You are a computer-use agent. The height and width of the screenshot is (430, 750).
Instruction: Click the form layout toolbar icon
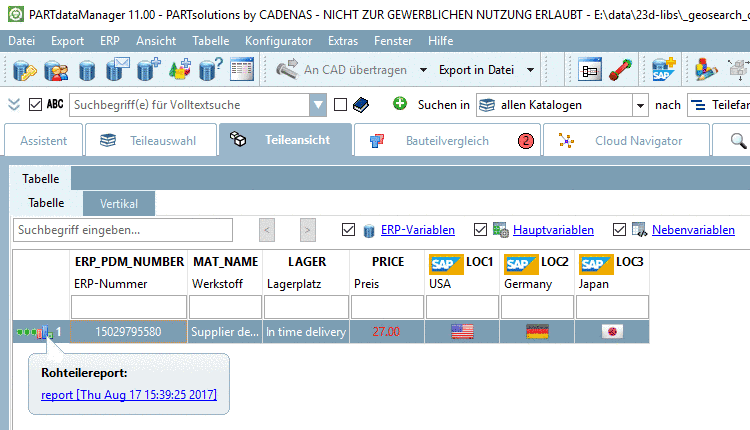coord(589,70)
